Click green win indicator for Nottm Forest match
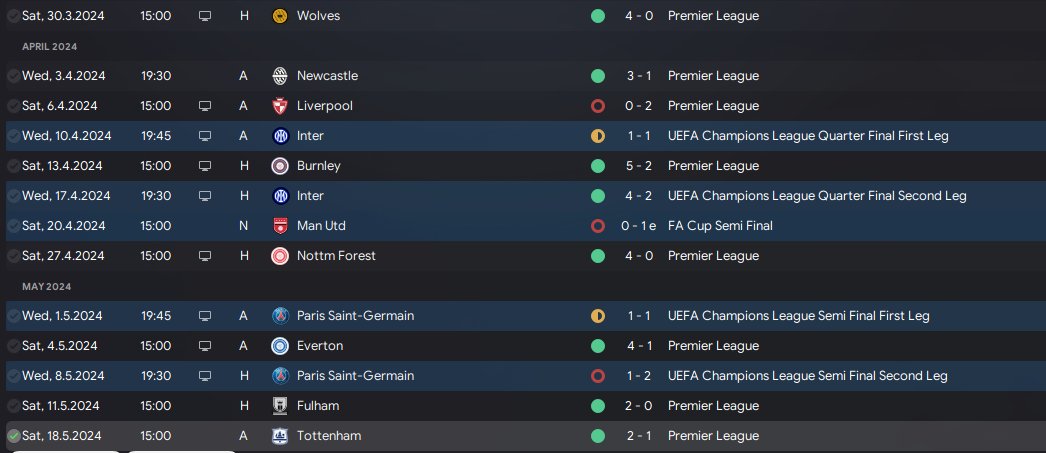This screenshot has height=453, width=1046. (598, 256)
